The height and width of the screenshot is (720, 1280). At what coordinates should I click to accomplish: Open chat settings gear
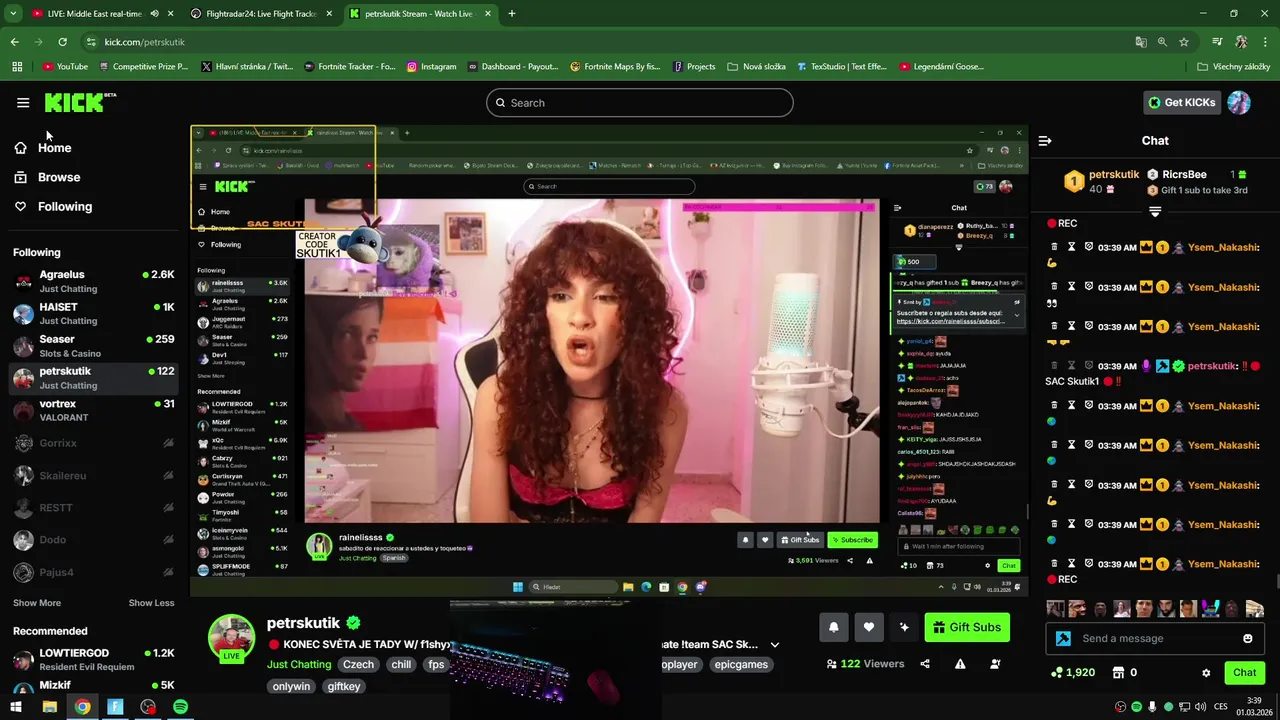1206,673
